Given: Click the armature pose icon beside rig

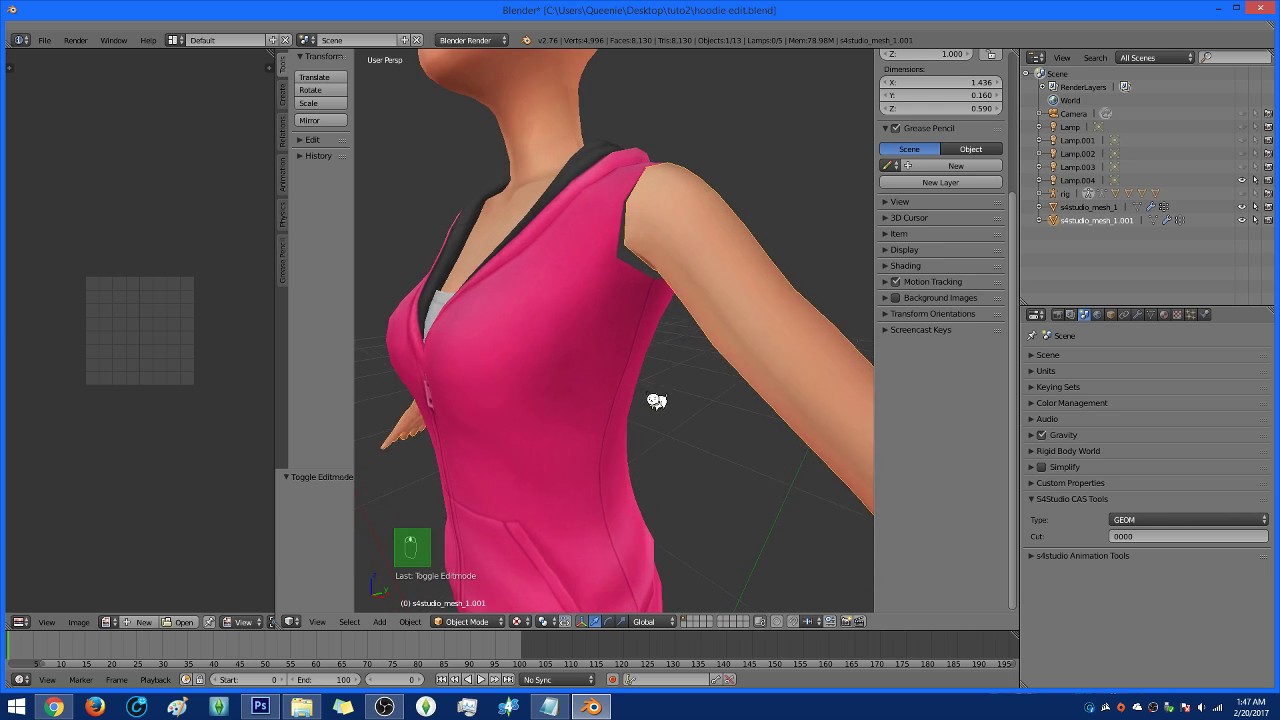Looking at the screenshot, I should (x=1087, y=194).
